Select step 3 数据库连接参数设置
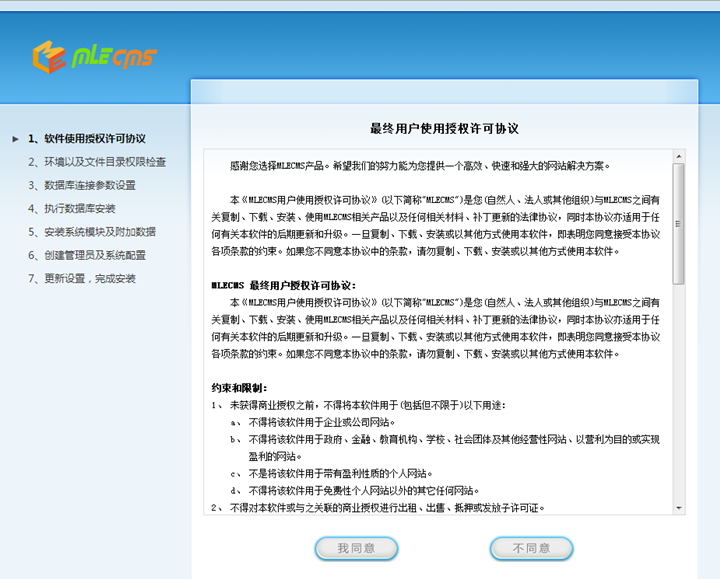 82,186
